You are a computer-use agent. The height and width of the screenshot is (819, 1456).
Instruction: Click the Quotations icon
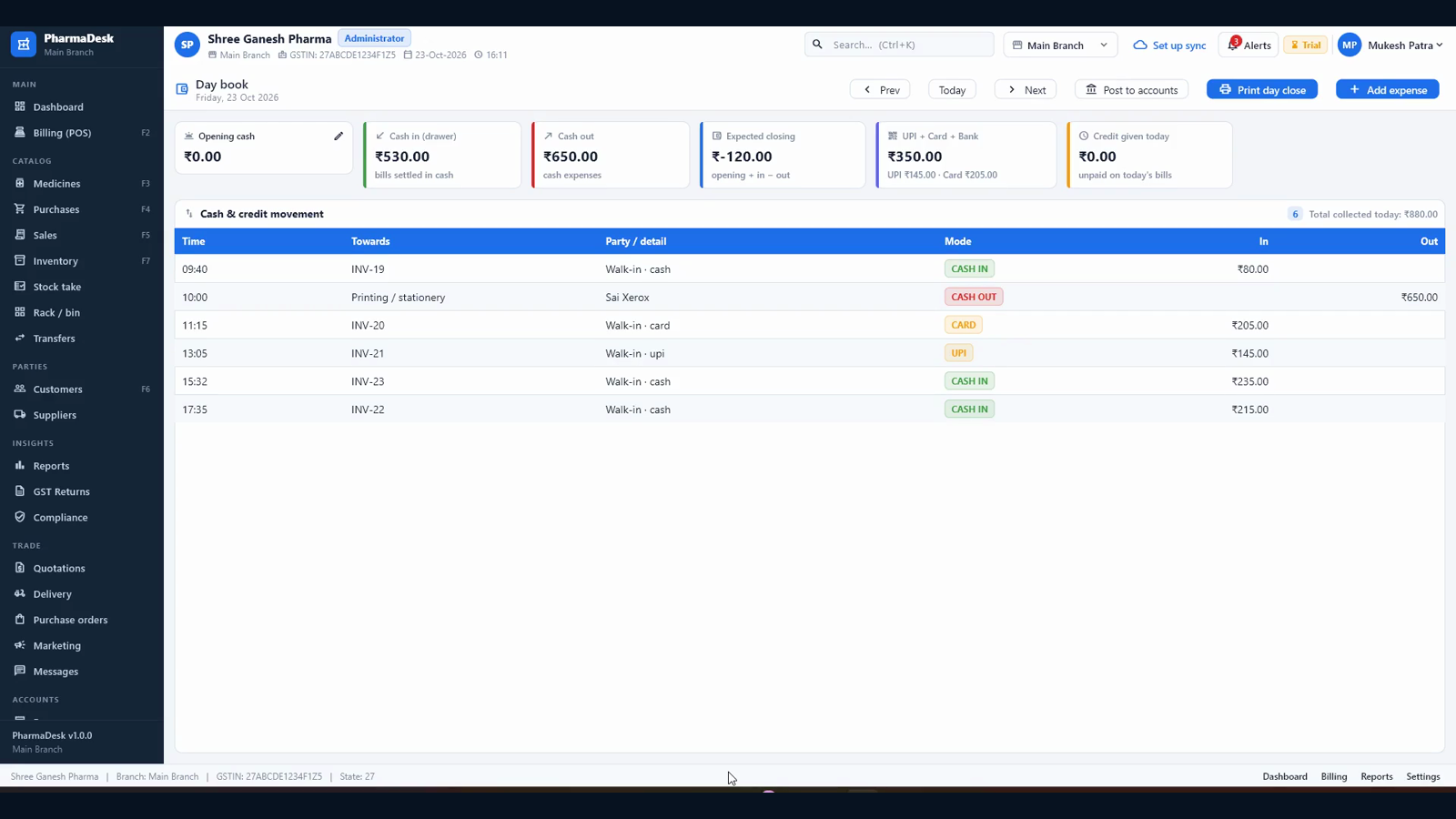[x=20, y=568]
